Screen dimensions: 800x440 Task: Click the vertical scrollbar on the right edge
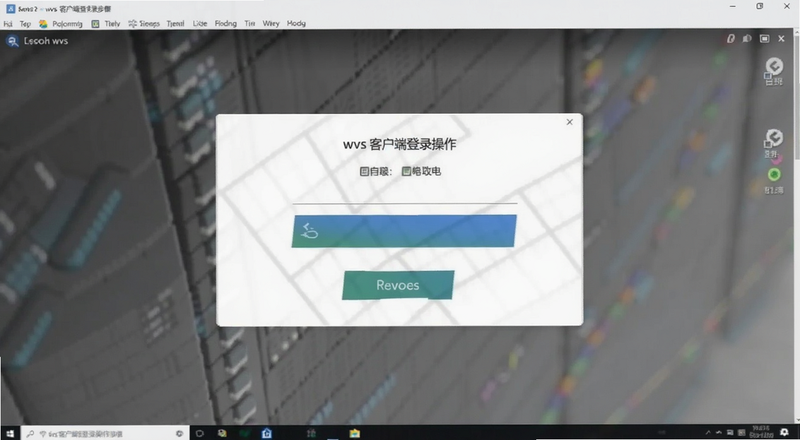click(796, 225)
